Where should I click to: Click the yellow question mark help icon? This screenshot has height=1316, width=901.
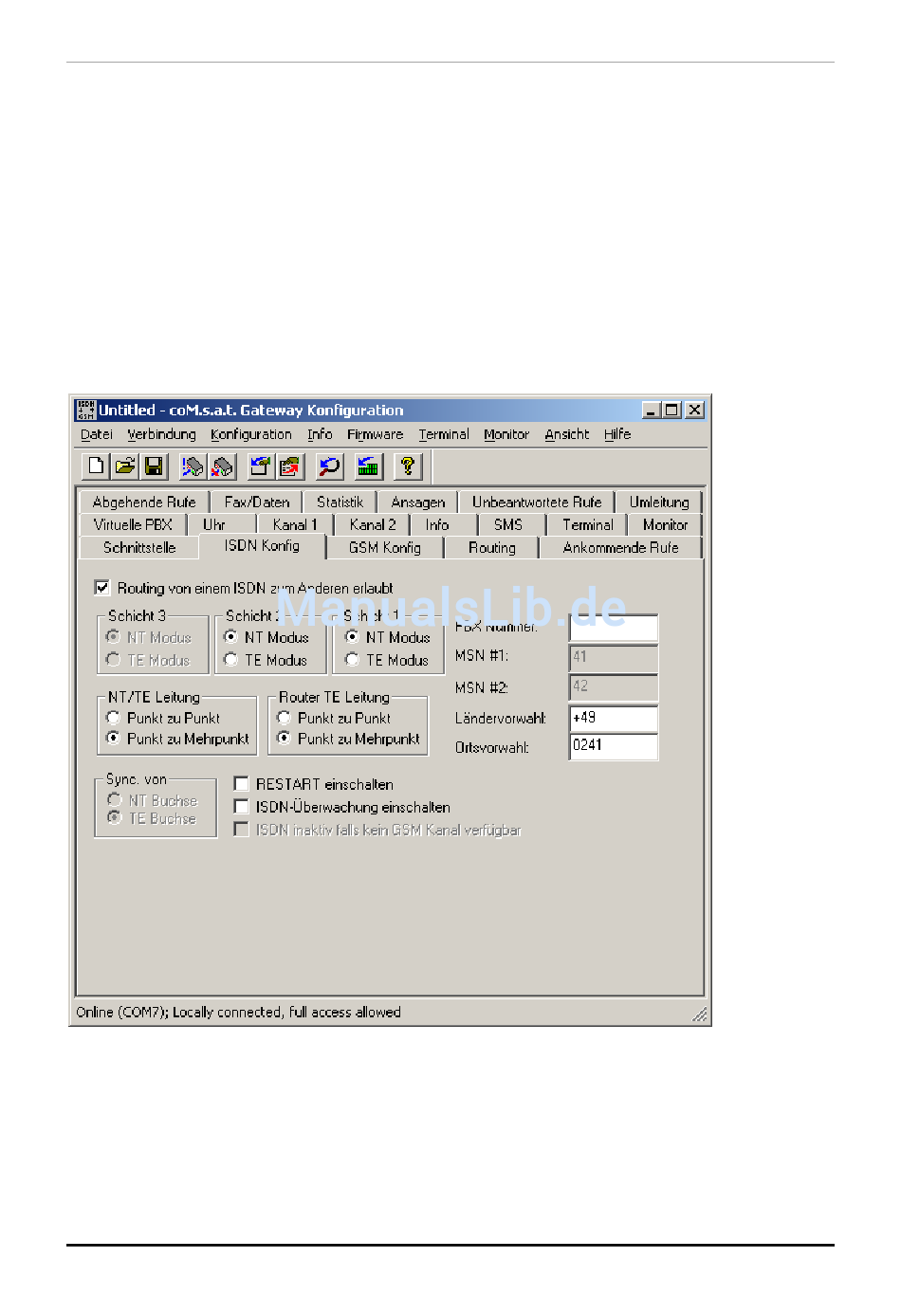(x=408, y=466)
